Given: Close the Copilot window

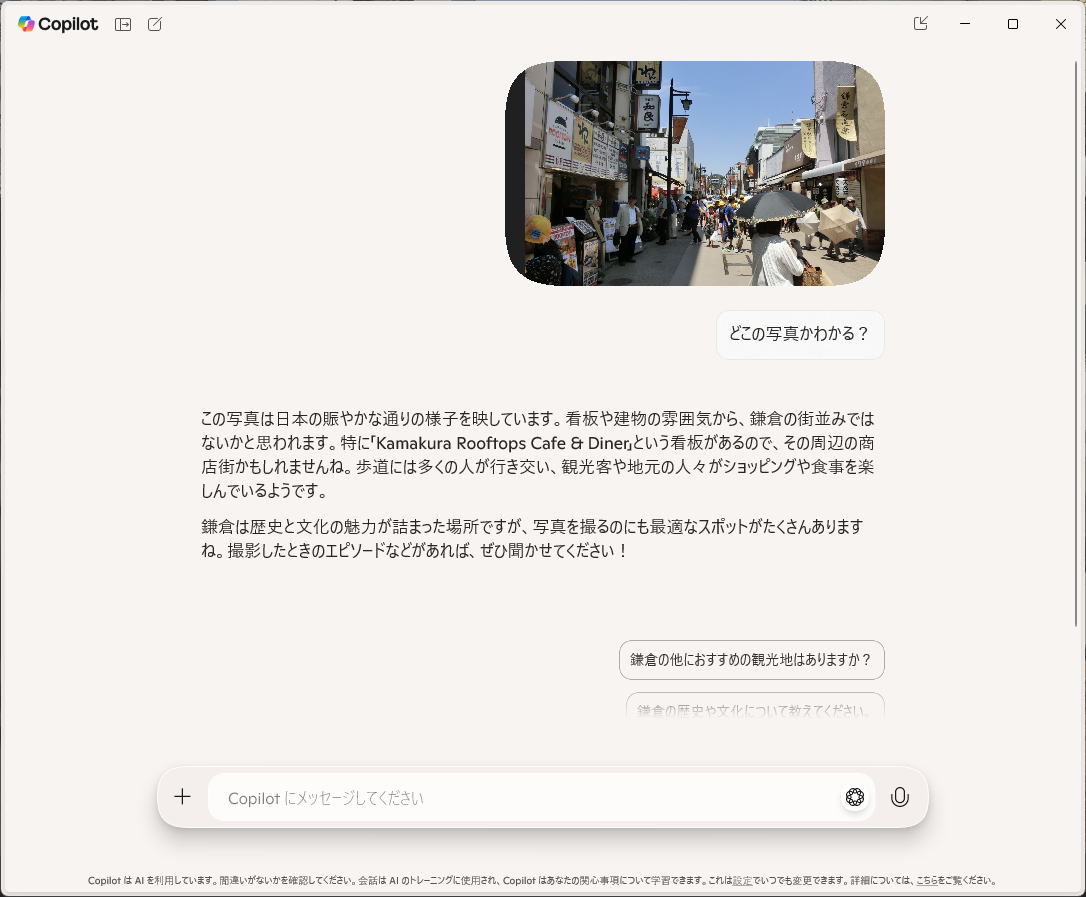Looking at the screenshot, I should pos(1061,23).
